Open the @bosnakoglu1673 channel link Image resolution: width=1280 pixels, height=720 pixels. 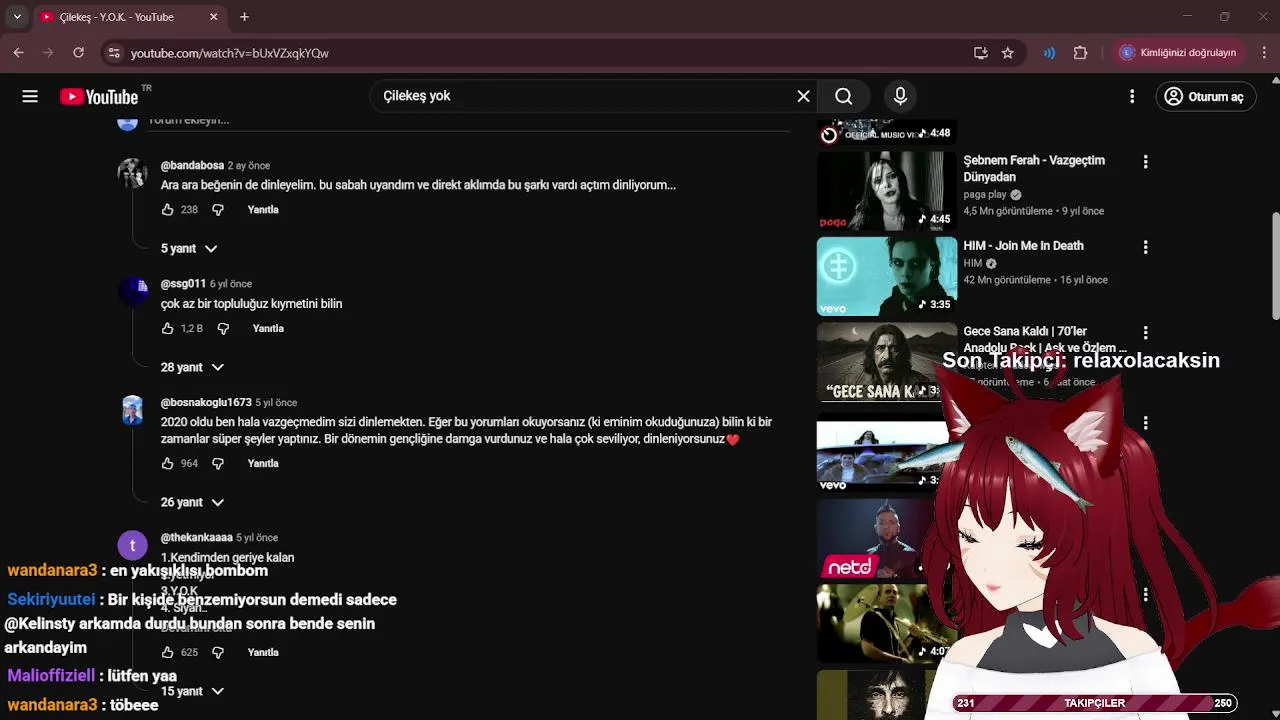point(206,402)
